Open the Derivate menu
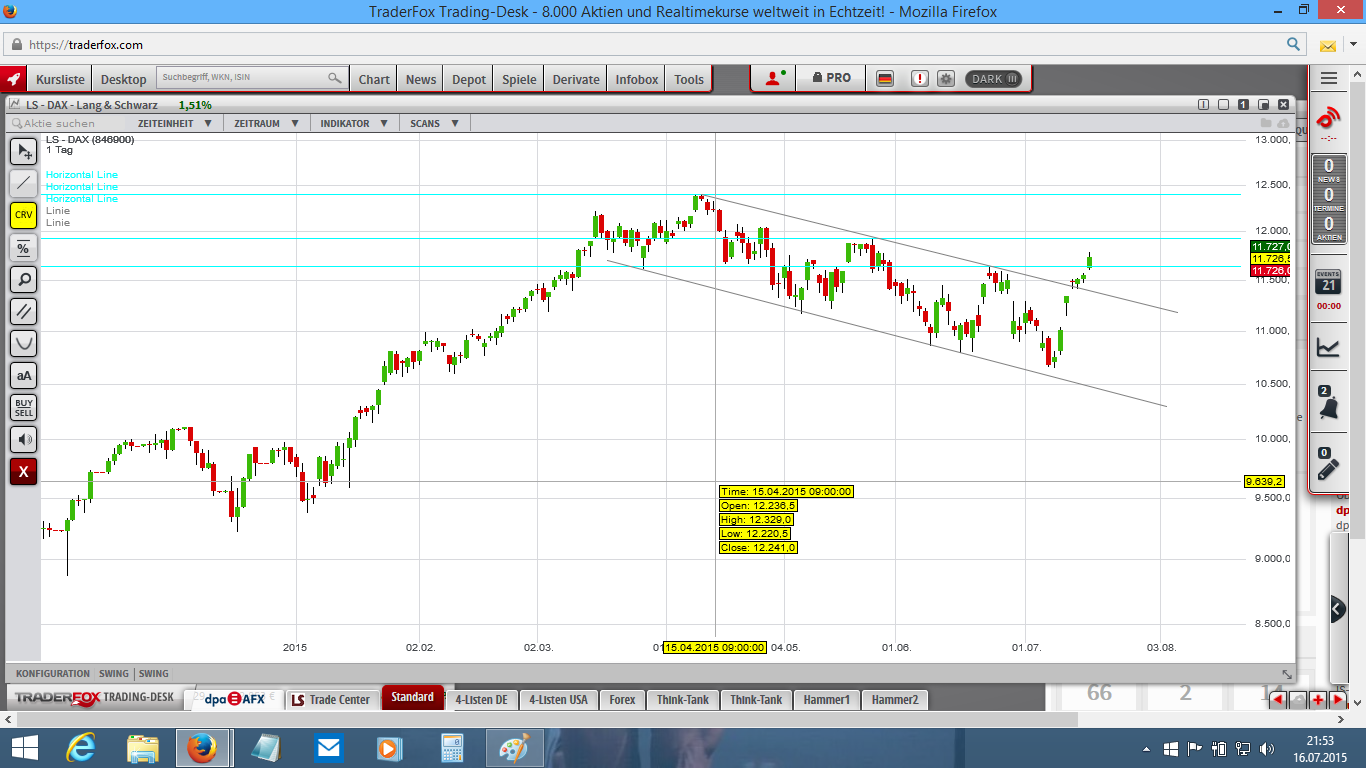Screen dimensions: 1366x768 pyautogui.click(x=576, y=79)
